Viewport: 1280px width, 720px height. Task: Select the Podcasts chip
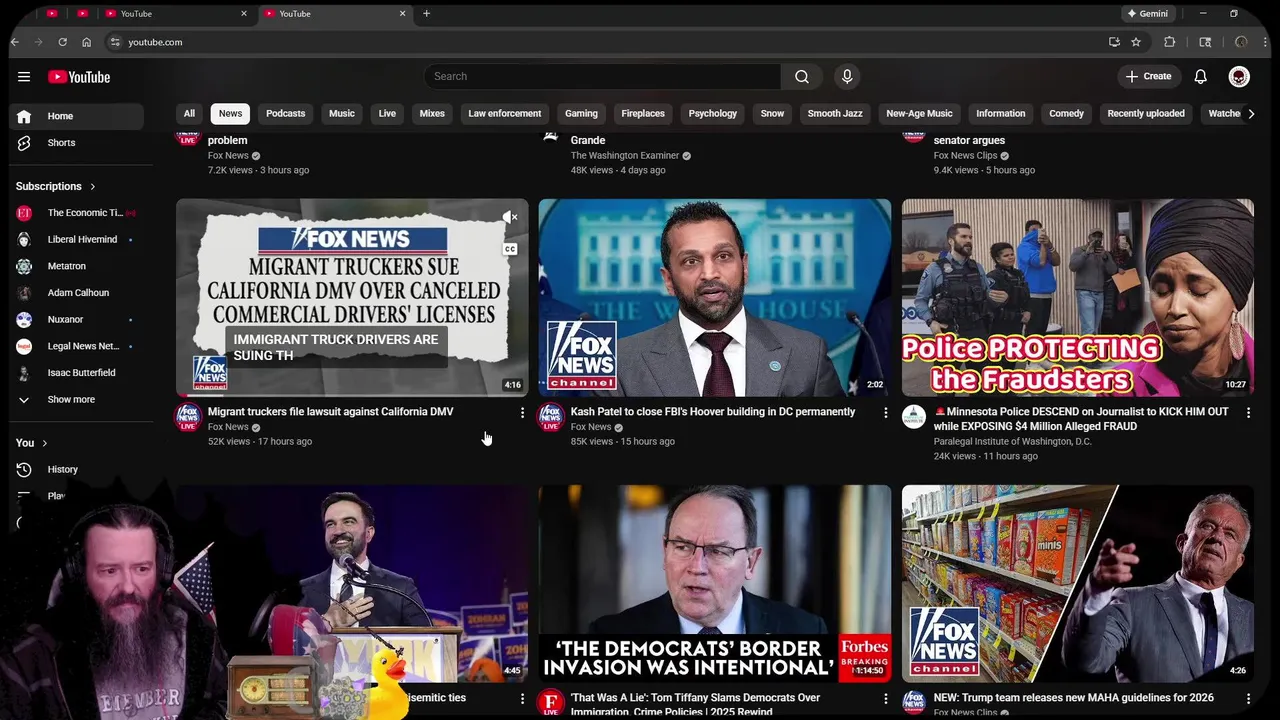pos(286,113)
